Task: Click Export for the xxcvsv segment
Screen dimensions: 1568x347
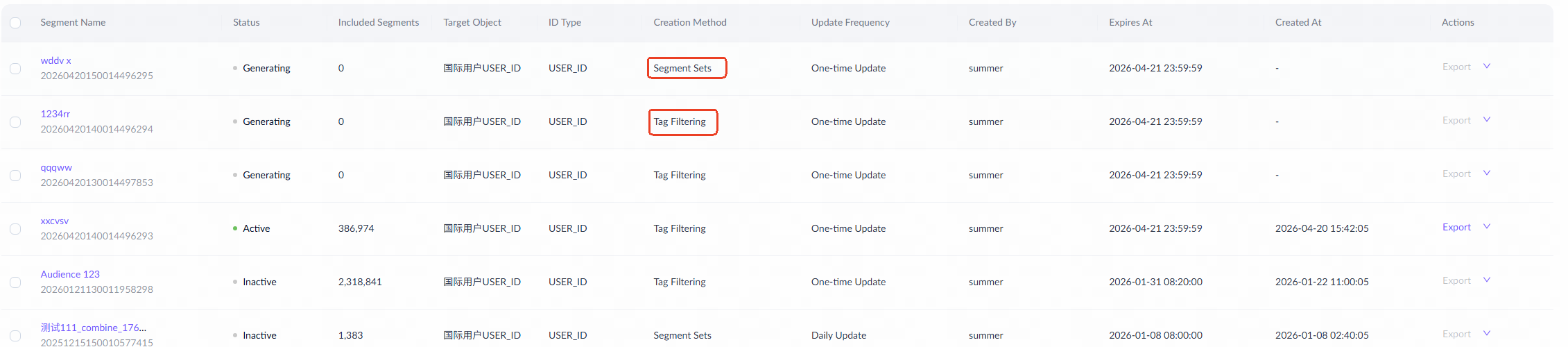Action: point(1456,227)
